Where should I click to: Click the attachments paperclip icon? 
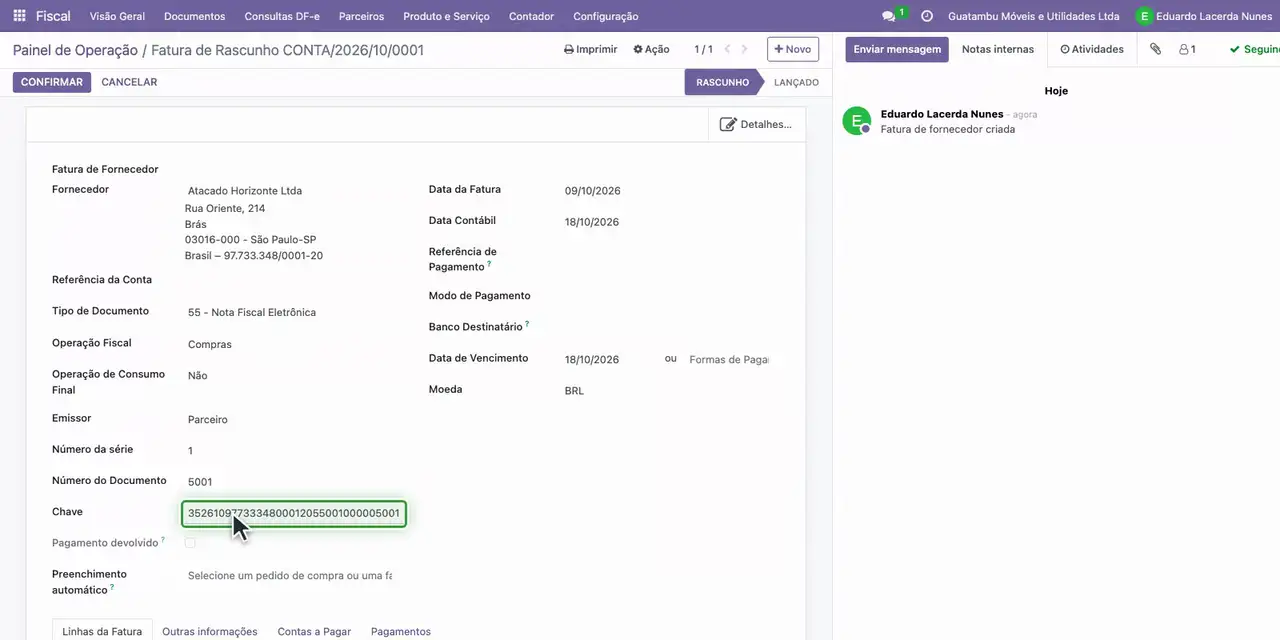pos(1155,49)
